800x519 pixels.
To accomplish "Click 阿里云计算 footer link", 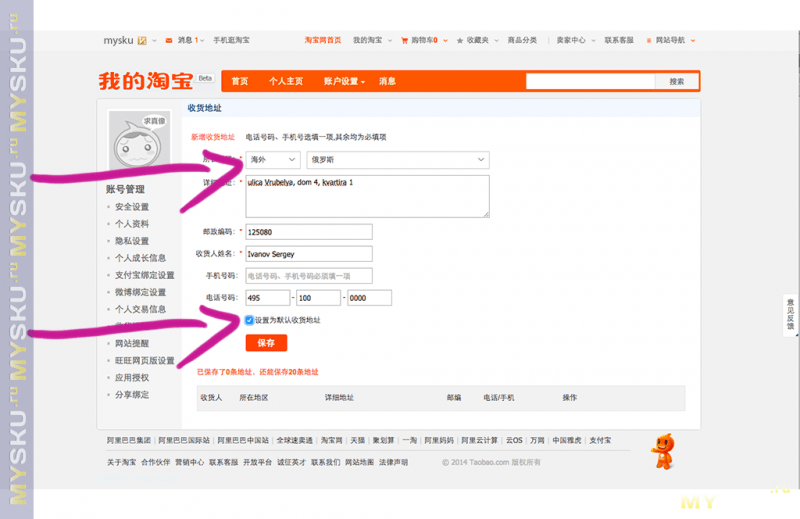I will pyautogui.click(x=480, y=440).
